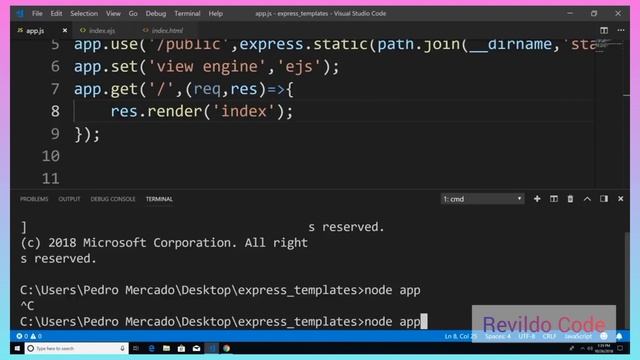Open Mail app from taskbar
Screen dimensions: 640x360
pyautogui.click(x=196, y=348)
